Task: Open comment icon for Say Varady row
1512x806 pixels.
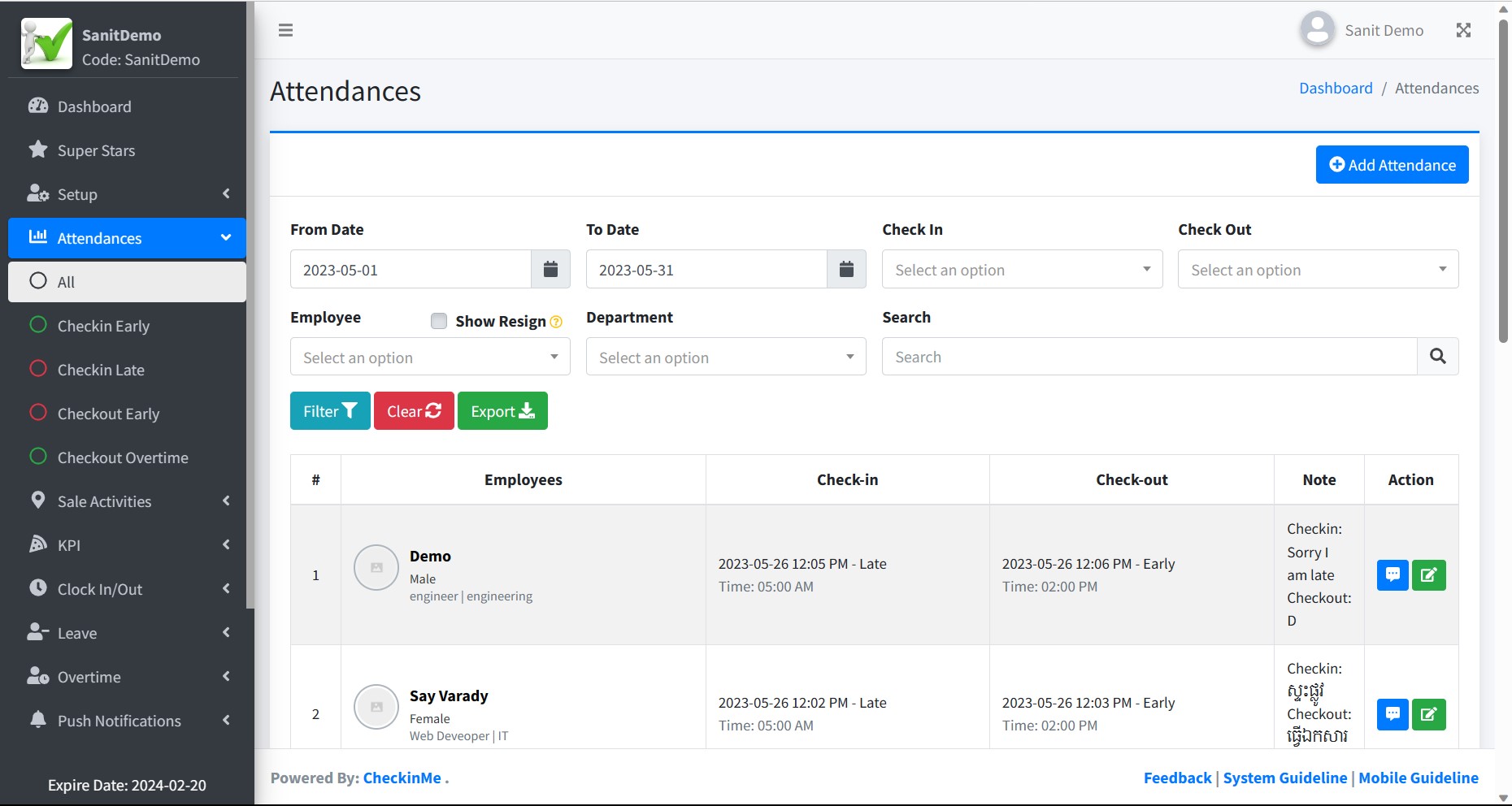Action: (1393, 714)
